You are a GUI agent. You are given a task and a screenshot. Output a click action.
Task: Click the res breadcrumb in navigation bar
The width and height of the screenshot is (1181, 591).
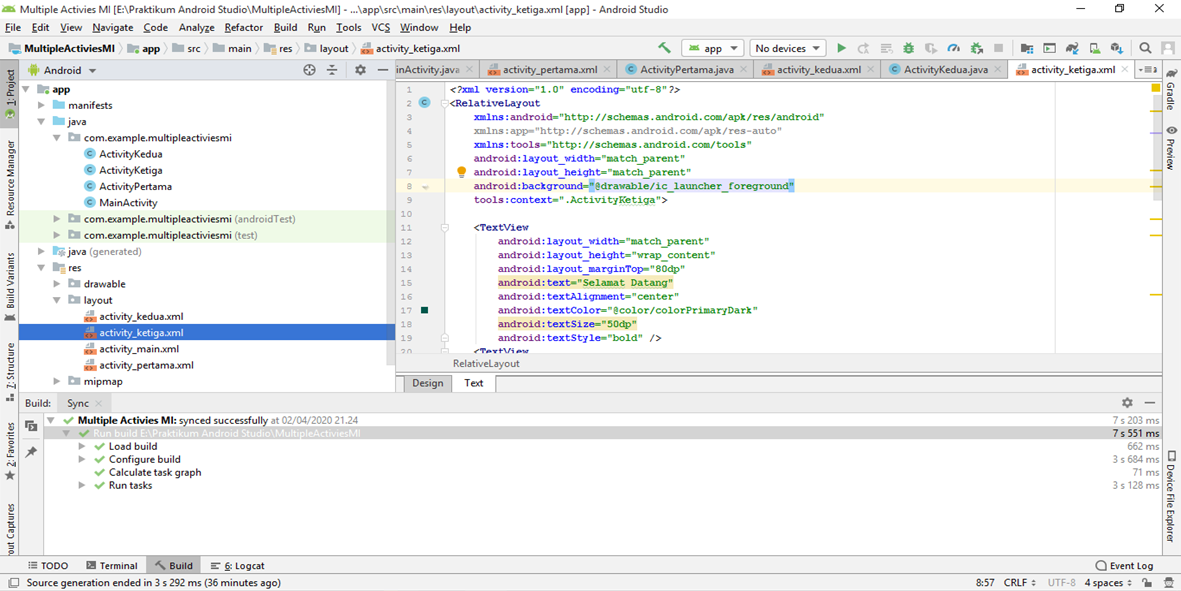point(279,48)
